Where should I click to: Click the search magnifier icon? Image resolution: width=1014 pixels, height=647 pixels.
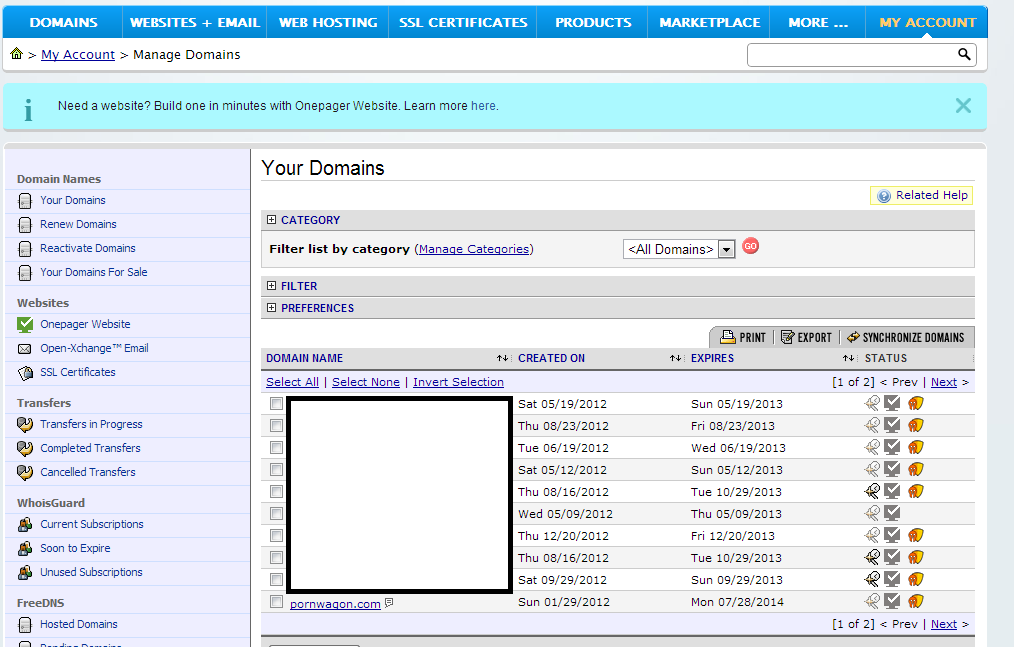964,55
